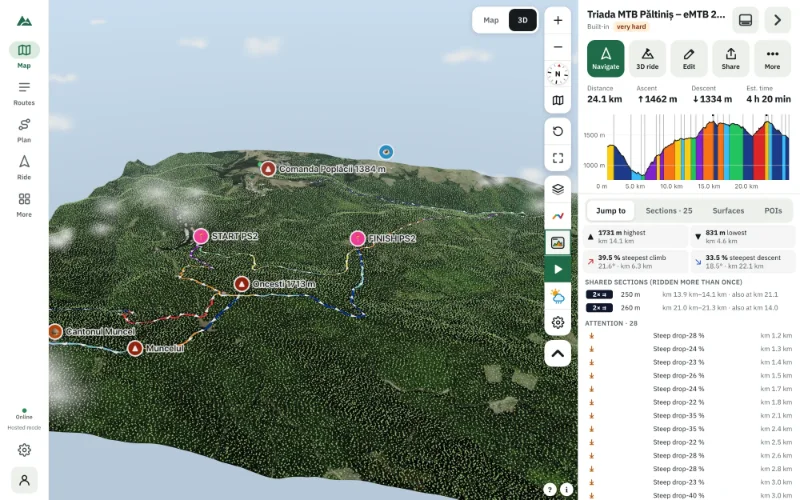Select the 250 m shared section row
Viewport: 800px width, 500px height.
(689, 294)
